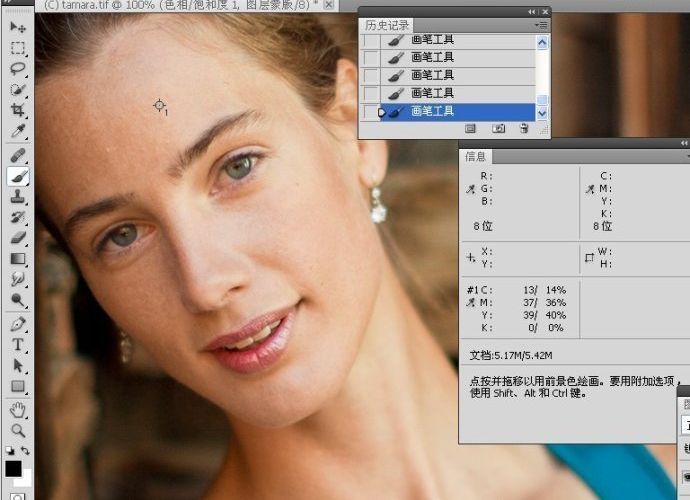Viewport: 690px width, 500px height.
Task: Select the Rectangular Marquee tool
Action: tap(18, 48)
